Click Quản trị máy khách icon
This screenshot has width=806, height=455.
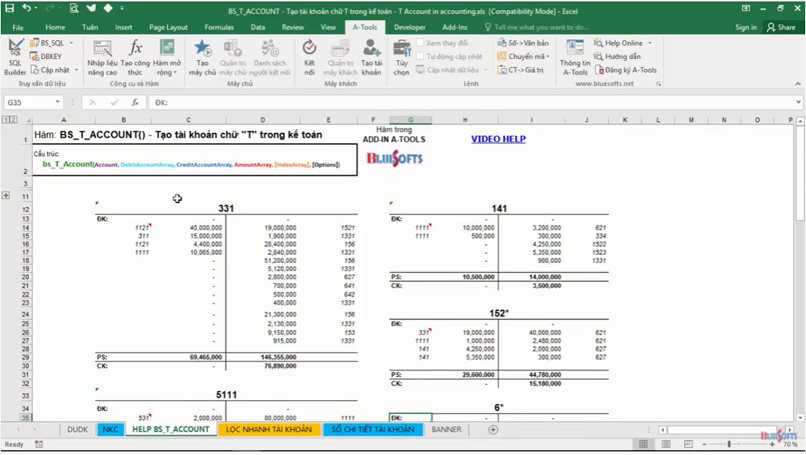tap(340, 48)
